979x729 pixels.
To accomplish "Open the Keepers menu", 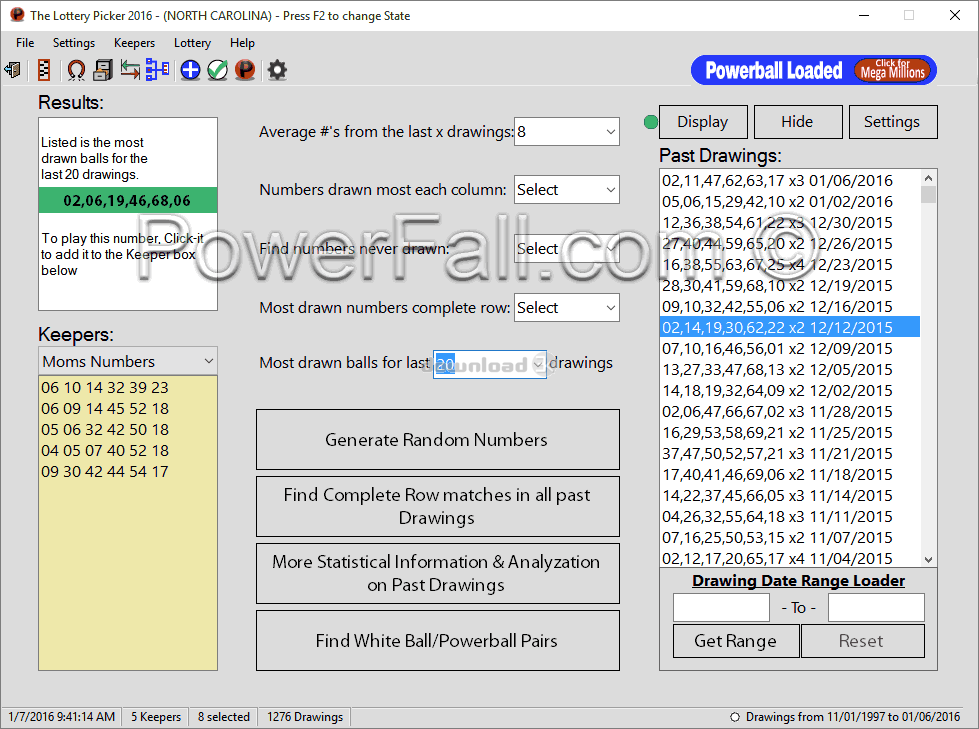I will (x=134, y=42).
